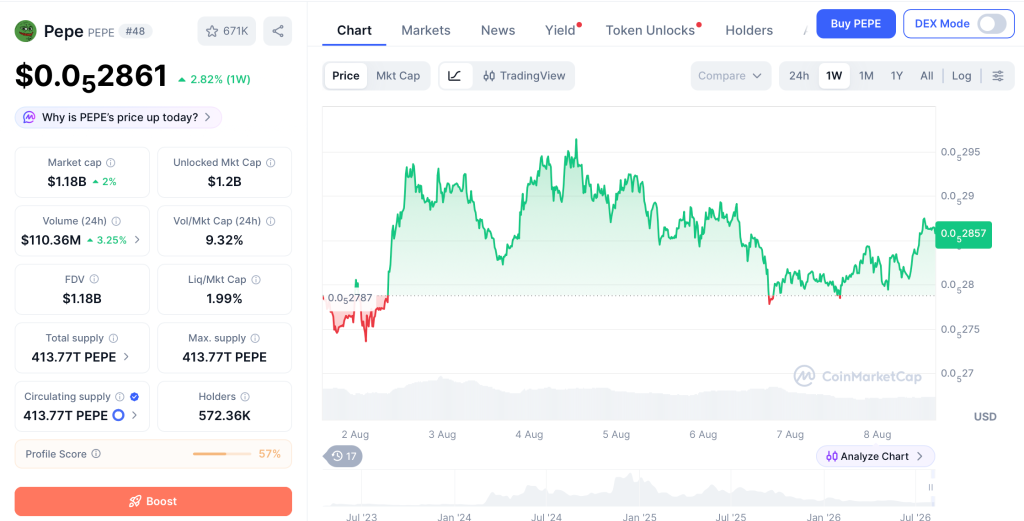Click the 4 Aug date on chart axis
Viewport: 1024px width, 521px height.
coord(529,434)
